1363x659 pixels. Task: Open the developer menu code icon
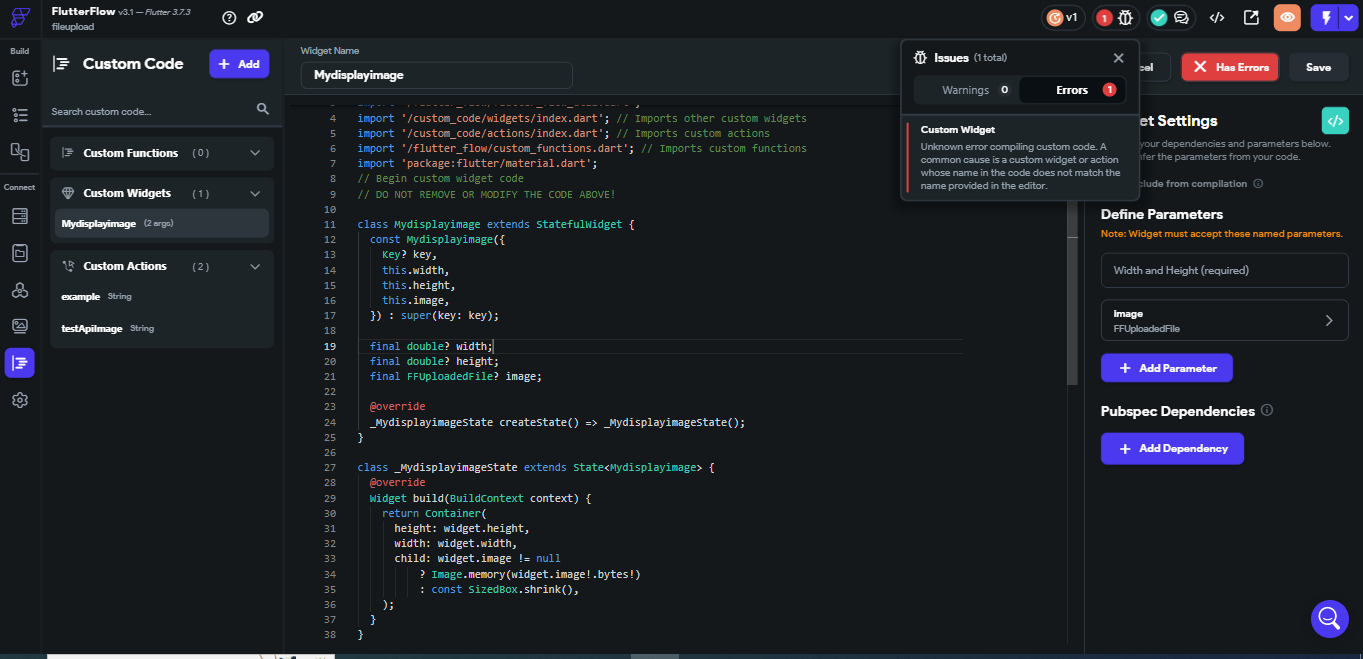pyautogui.click(x=1217, y=17)
